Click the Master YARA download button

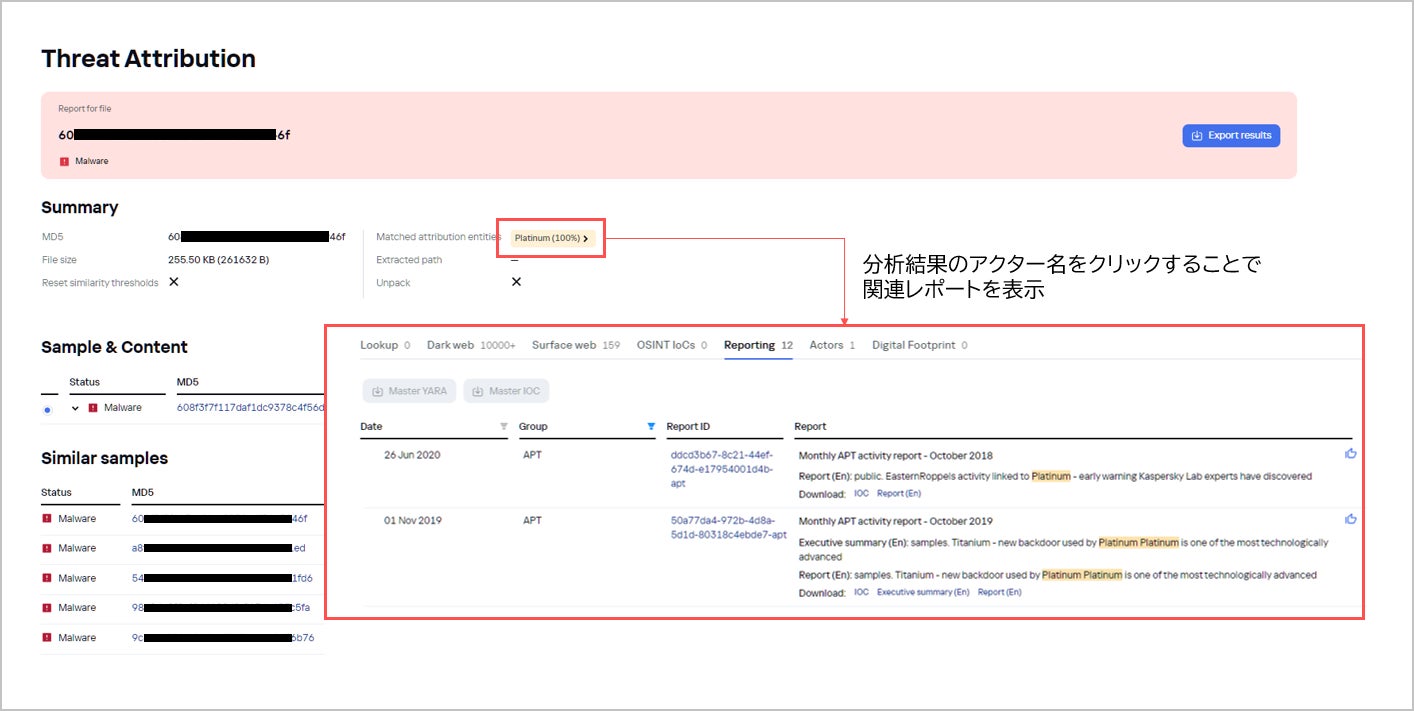point(409,391)
